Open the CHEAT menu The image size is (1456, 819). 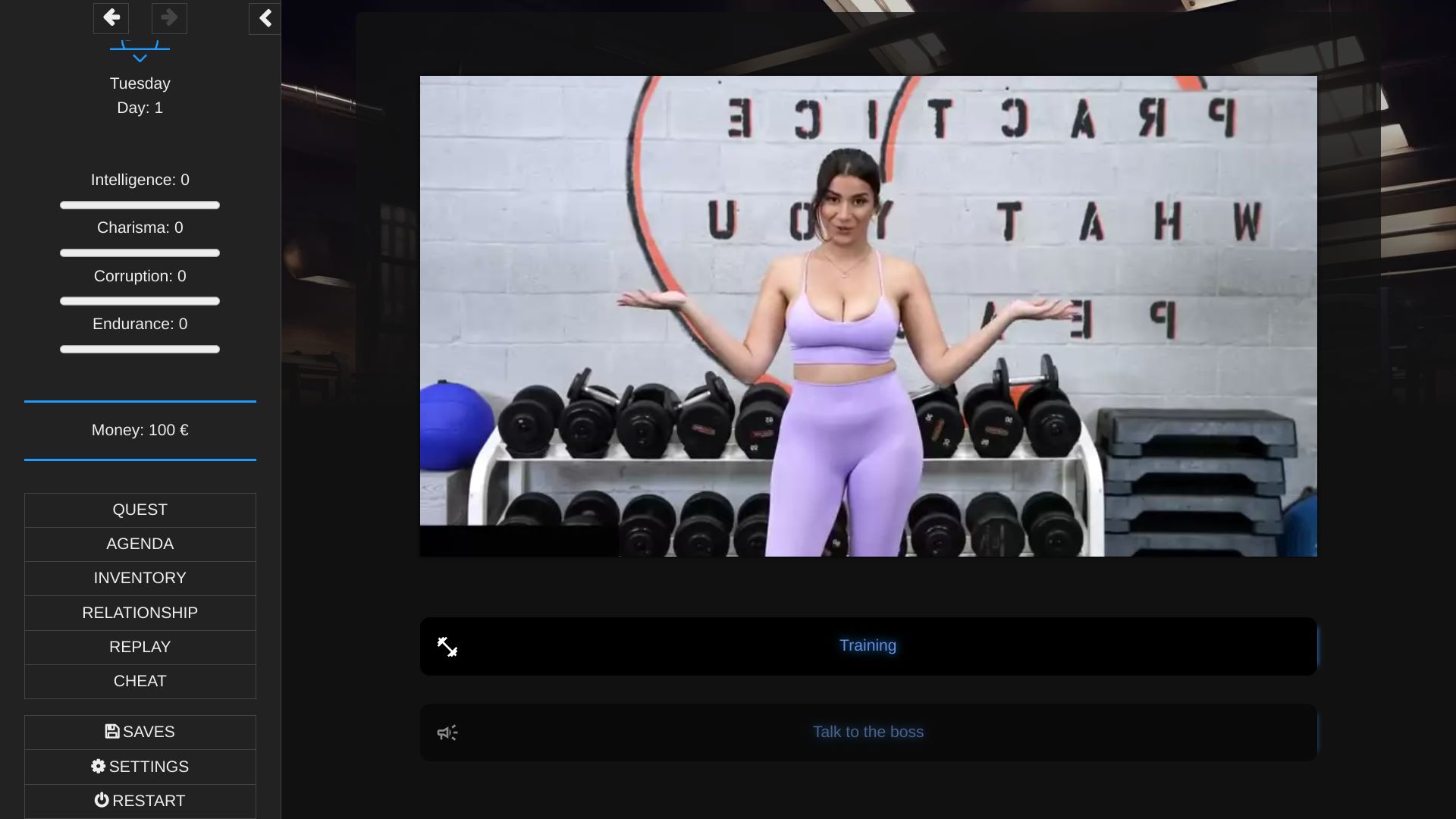click(140, 682)
